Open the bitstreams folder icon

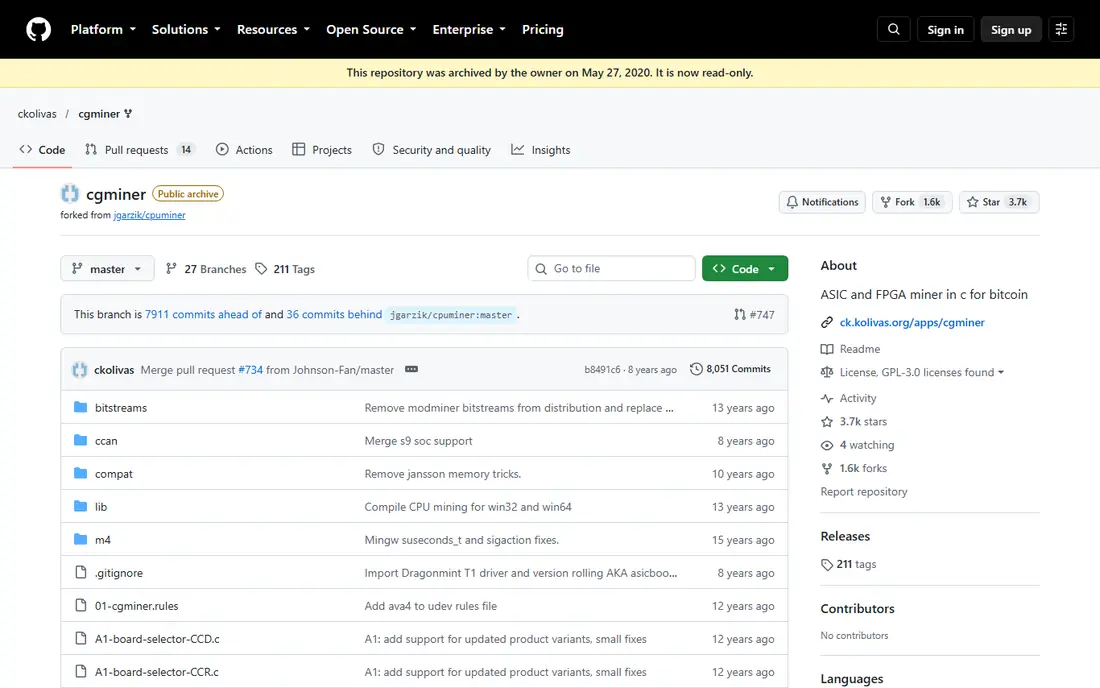tap(81, 407)
